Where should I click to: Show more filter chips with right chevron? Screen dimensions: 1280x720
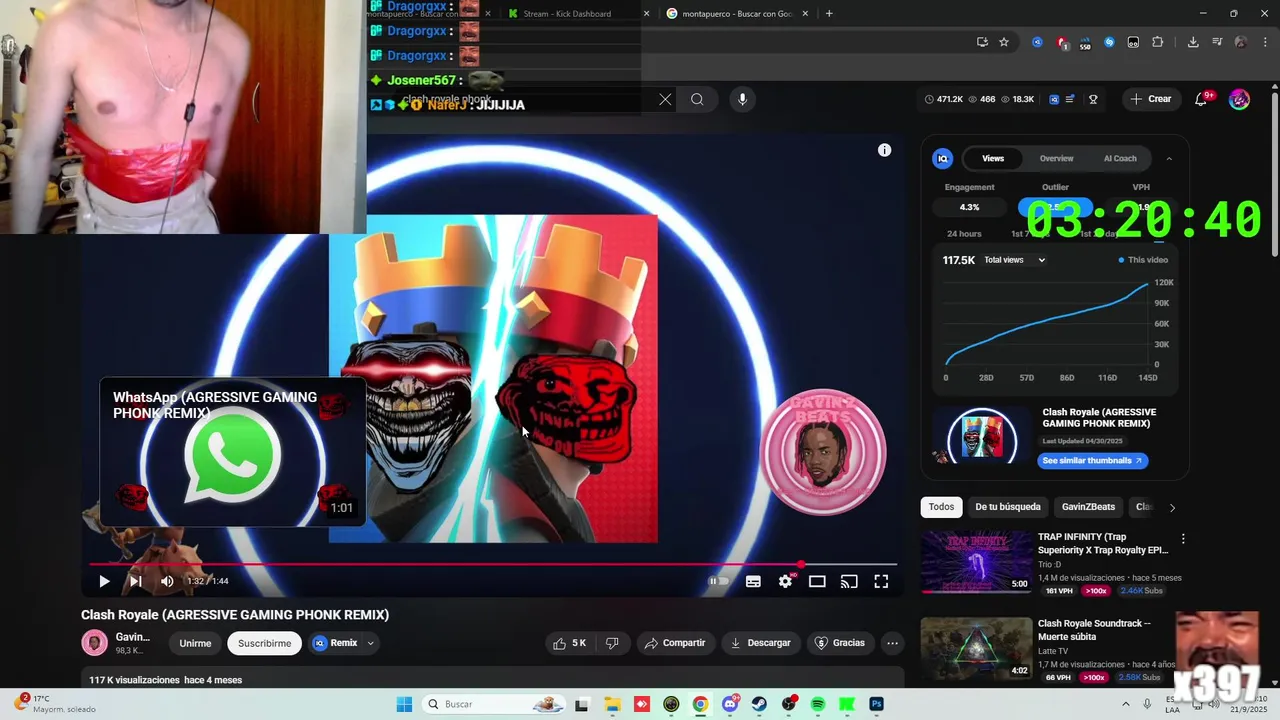(1172, 507)
